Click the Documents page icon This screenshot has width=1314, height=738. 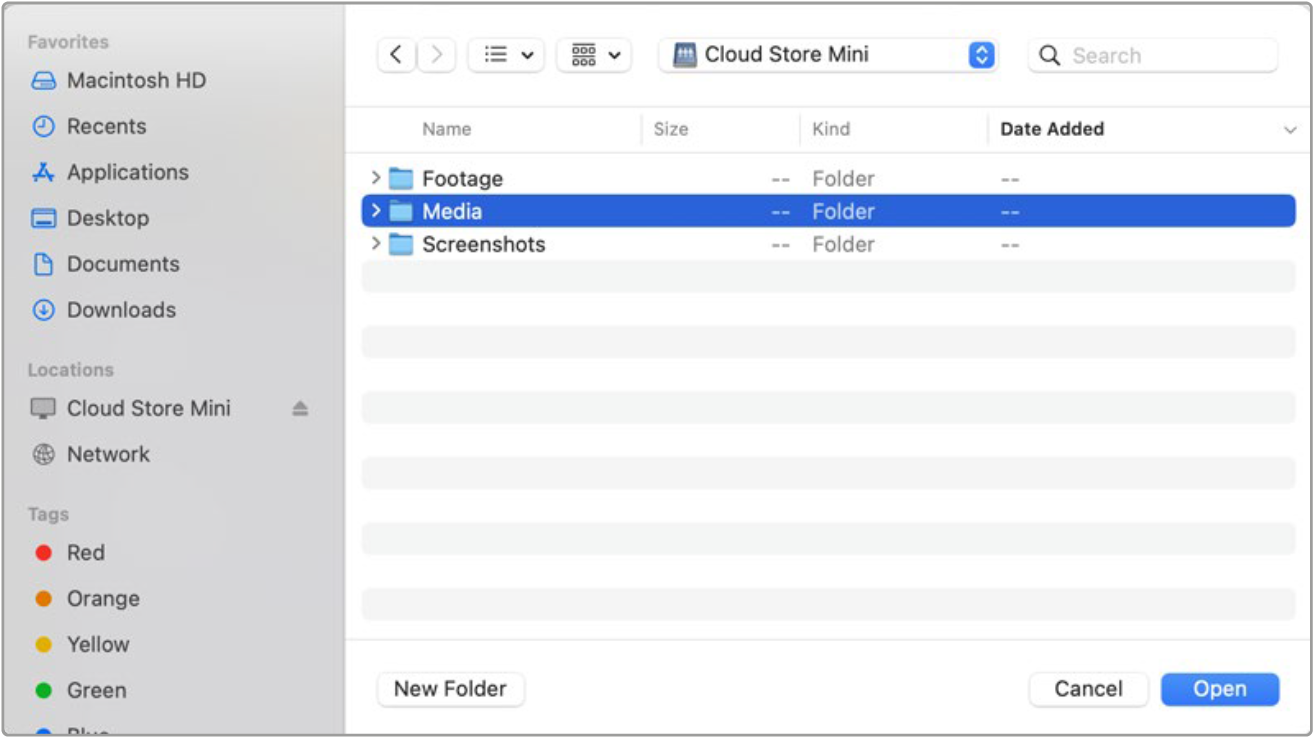(x=43, y=265)
